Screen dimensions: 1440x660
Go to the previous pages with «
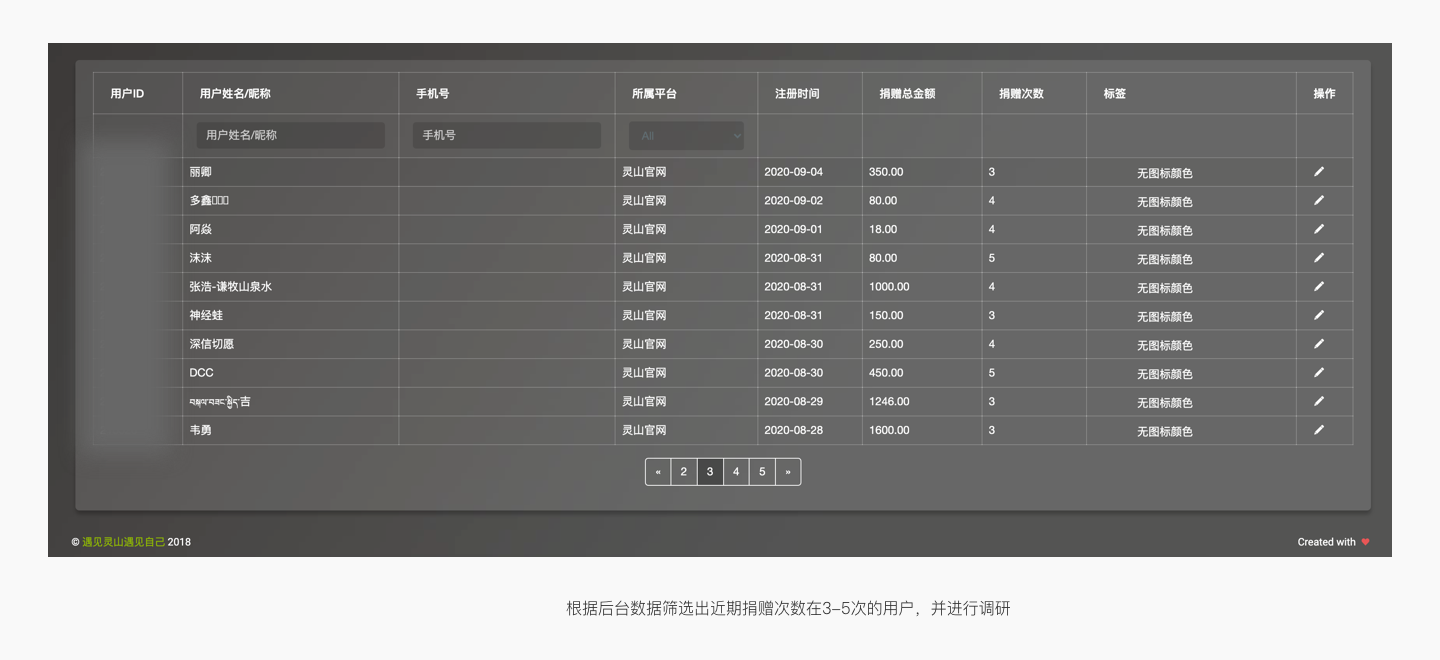pos(658,472)
